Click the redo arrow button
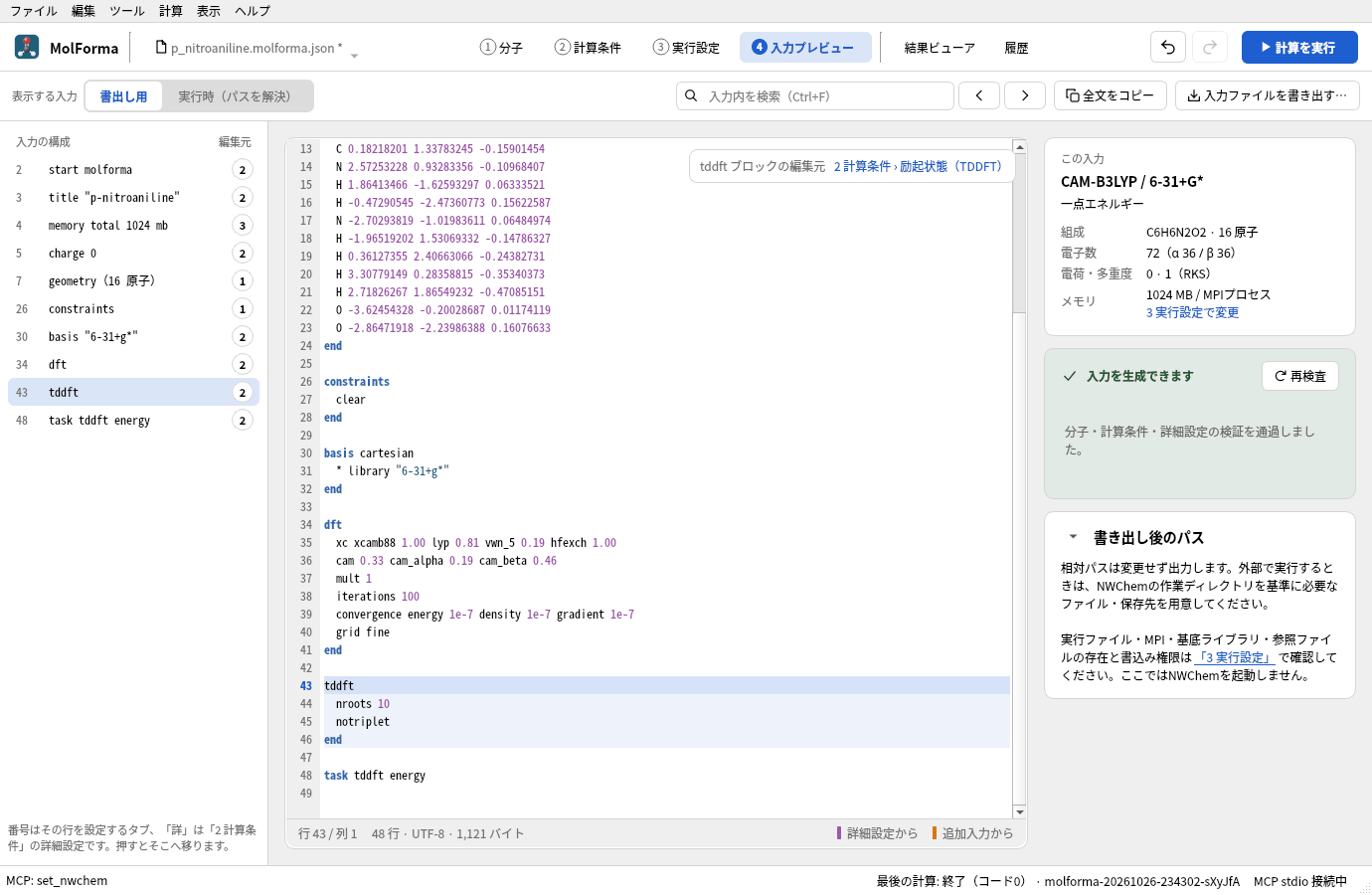Image resolution: width=1372 pixels, height=895 pixels. (1210, 47)
